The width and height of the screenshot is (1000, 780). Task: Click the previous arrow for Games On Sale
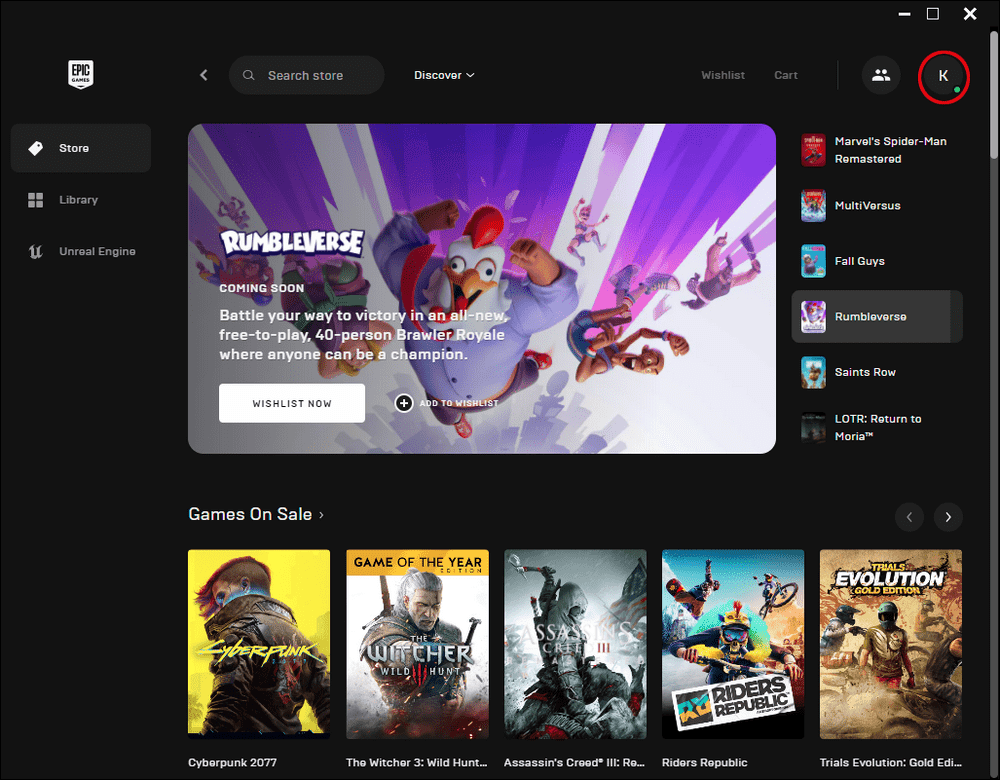coord(909,517)
